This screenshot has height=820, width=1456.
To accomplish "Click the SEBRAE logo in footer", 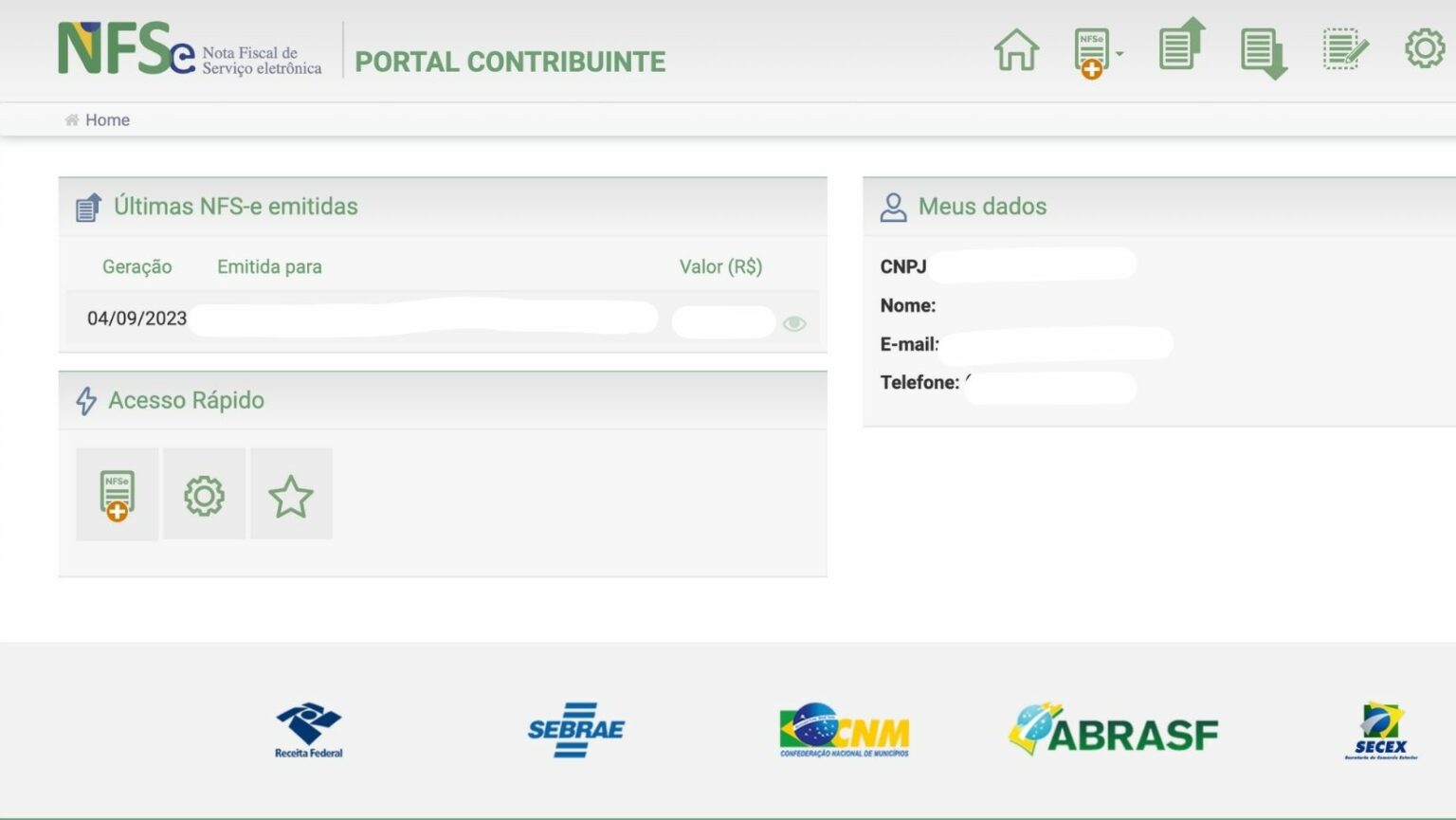I will [x=575, y=730].
